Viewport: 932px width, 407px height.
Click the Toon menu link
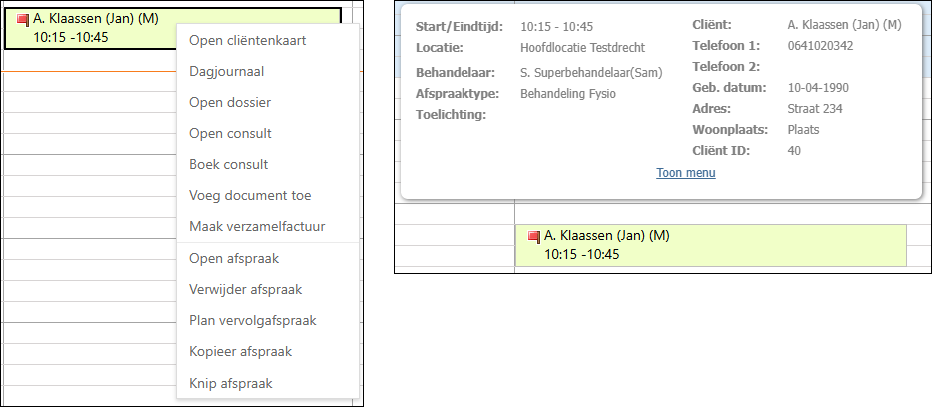pyautogui.click(x=685, y=173)
